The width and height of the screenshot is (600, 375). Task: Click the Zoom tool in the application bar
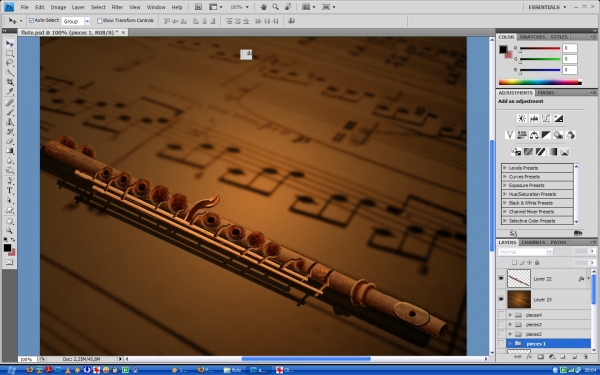(276, 7)
